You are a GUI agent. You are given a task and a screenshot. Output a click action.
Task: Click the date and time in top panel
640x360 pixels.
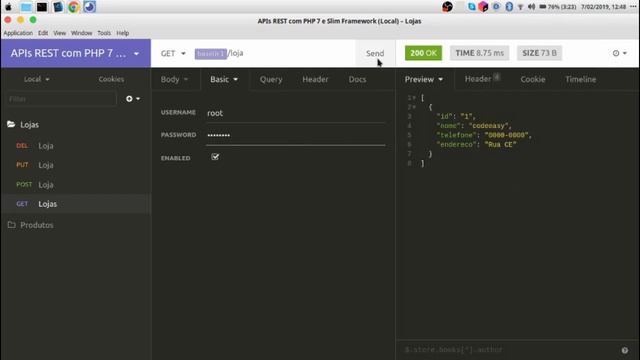[x=604, y=7]
